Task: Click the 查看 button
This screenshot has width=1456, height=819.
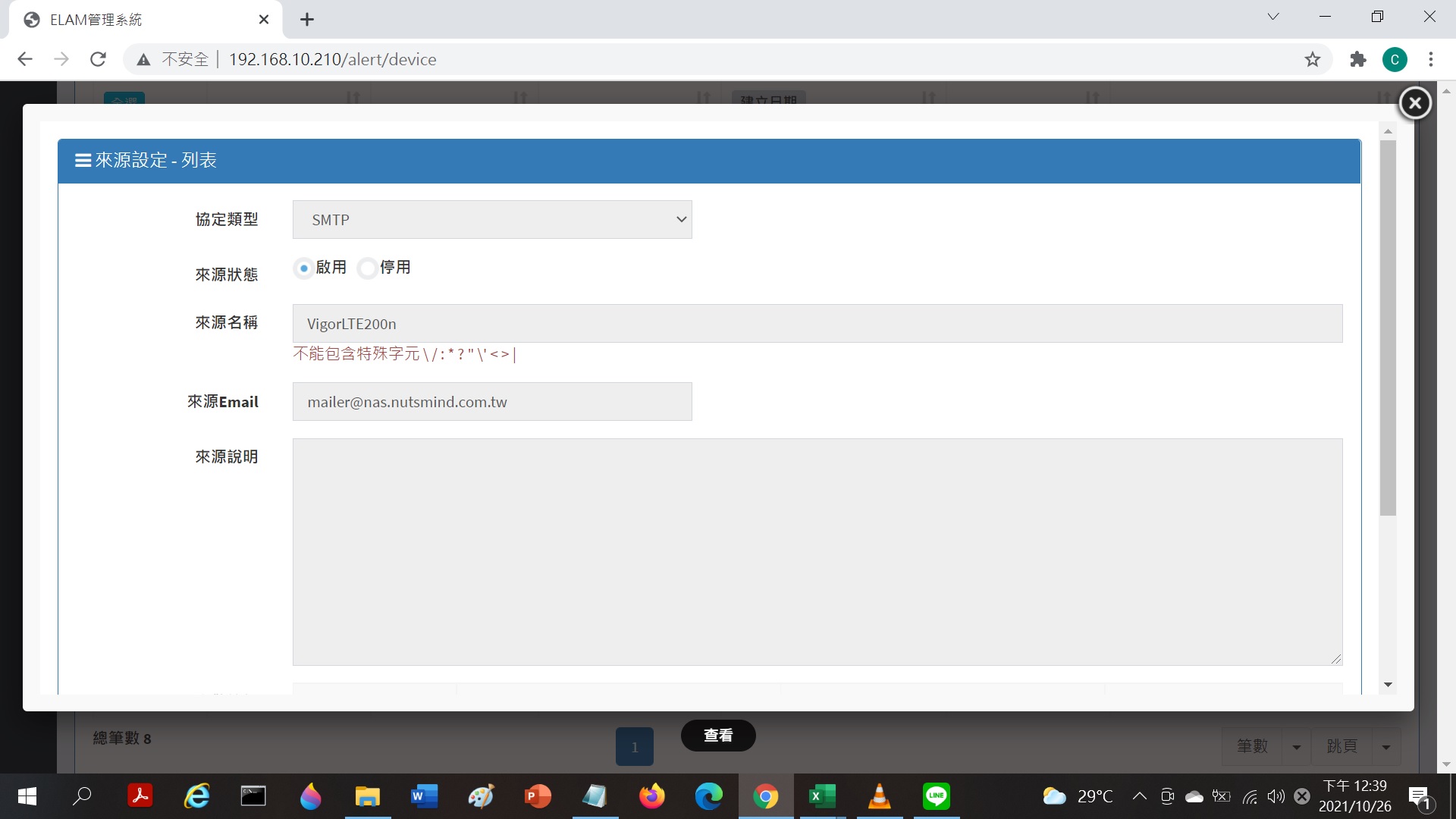Action: 718,736
